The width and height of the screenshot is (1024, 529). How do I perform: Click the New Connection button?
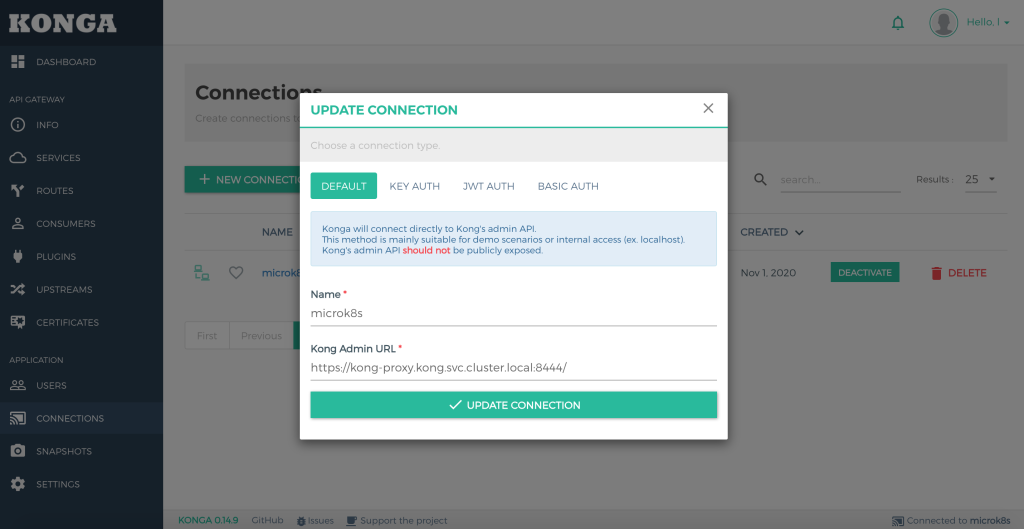[242, 180]
